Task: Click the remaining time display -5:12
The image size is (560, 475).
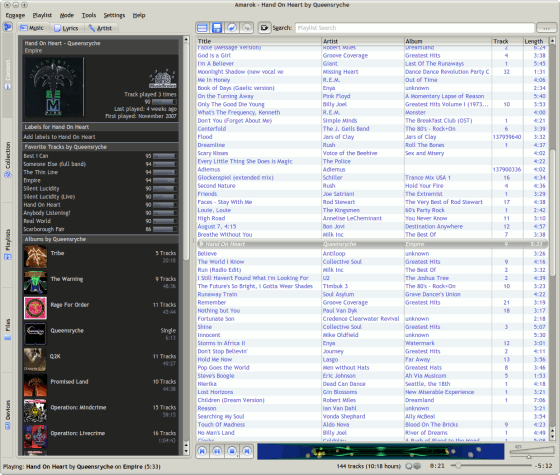Action: (x=543, y=466)
